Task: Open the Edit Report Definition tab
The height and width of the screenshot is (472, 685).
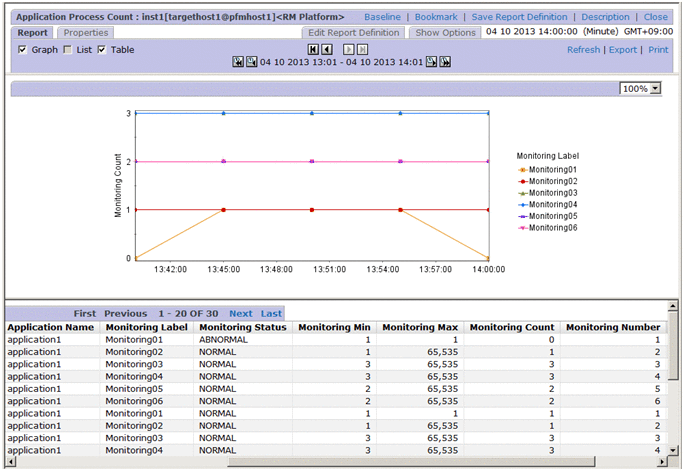Action: click(x=354, y=33)
